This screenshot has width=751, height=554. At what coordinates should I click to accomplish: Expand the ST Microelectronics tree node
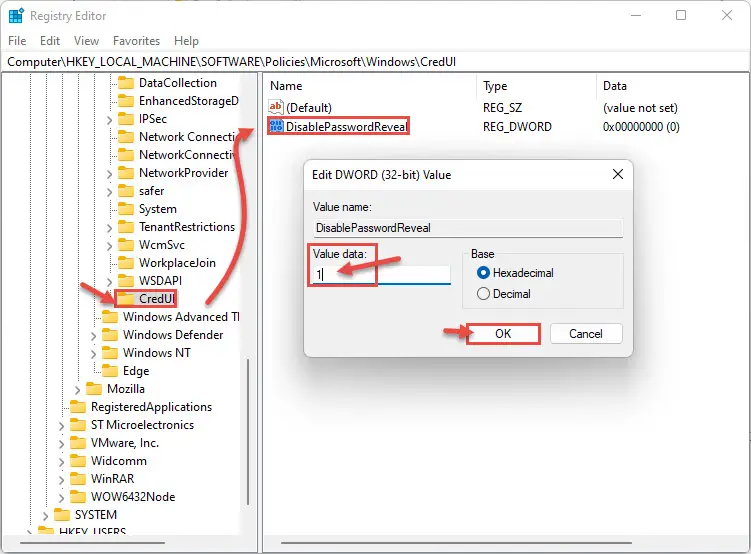pos(61,426)
